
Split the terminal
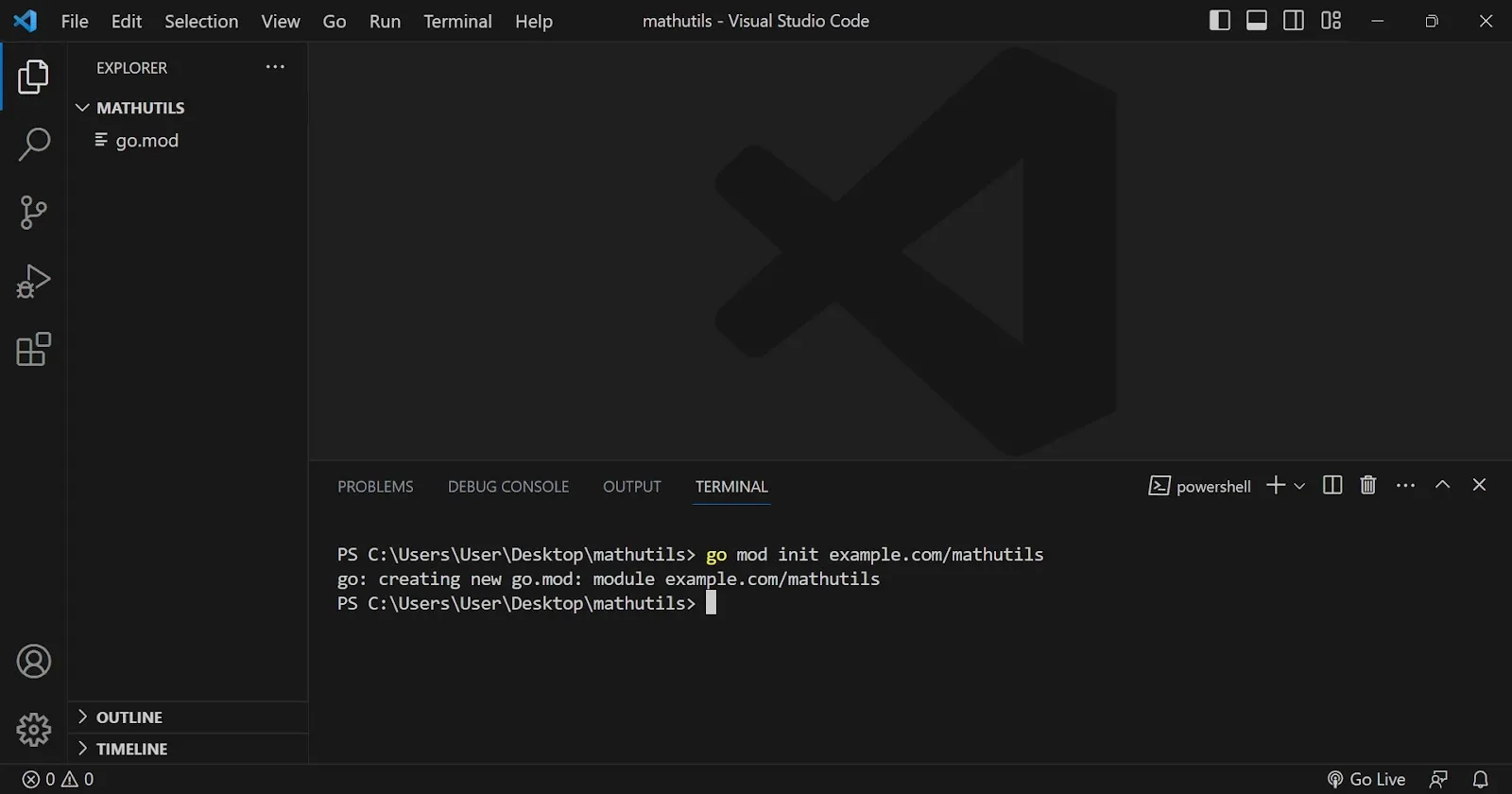coord(1332,485)
